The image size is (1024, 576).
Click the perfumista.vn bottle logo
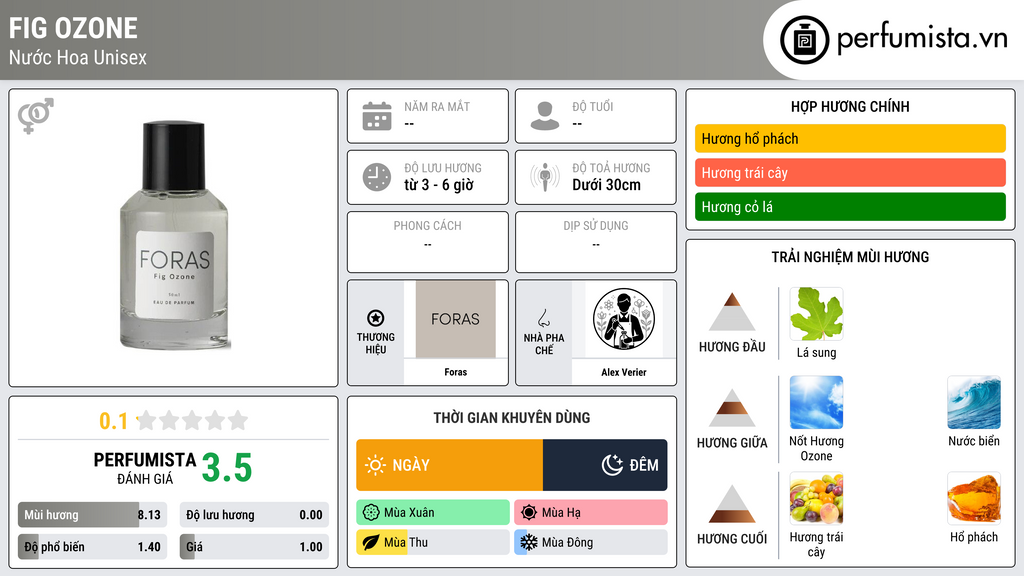(805, 40)
